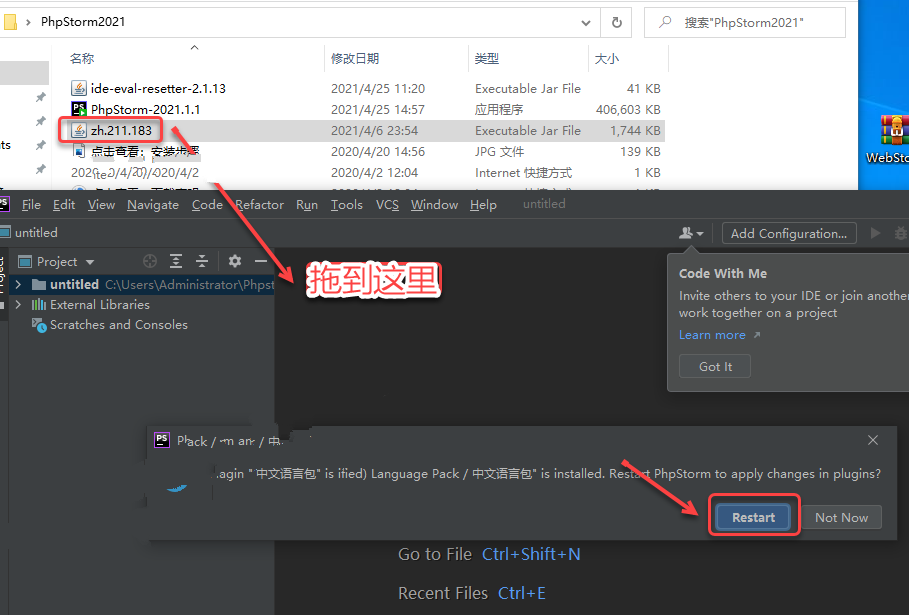The image size is (909, 615).
Task: Click the Select Opened File locate icon
Action: 150,261
